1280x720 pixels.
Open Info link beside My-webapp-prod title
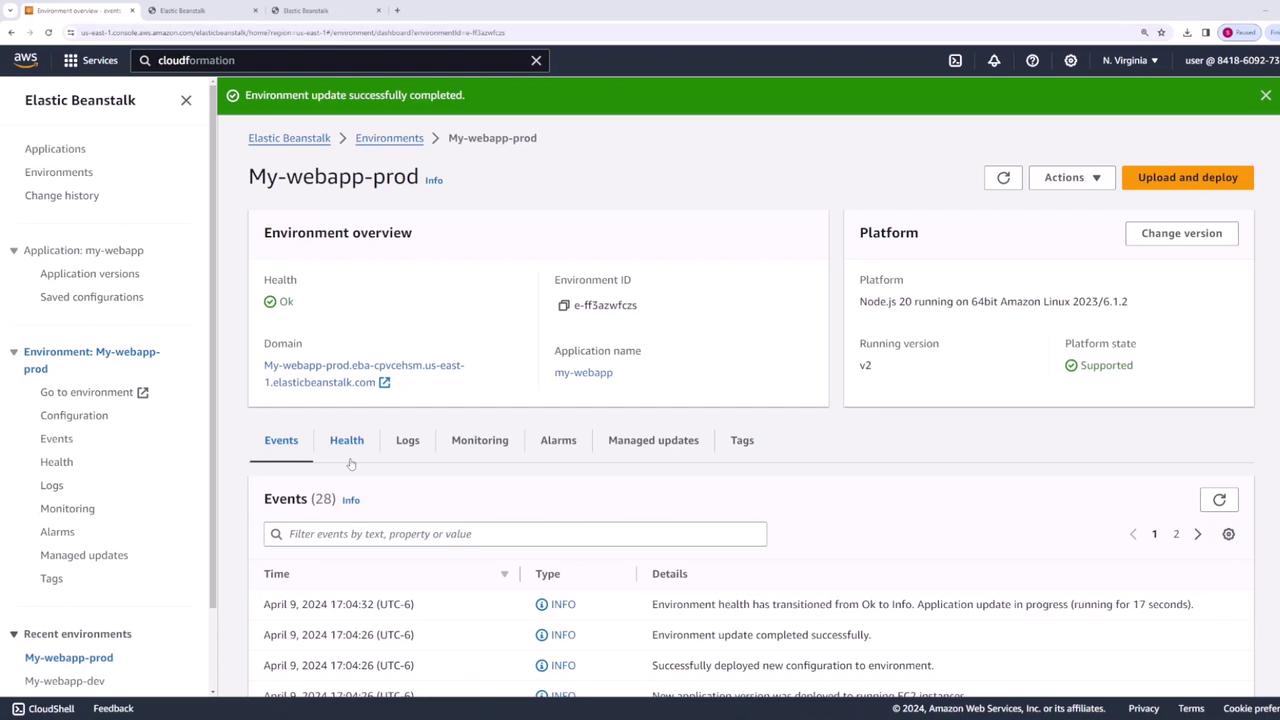(x=434, y=180)
